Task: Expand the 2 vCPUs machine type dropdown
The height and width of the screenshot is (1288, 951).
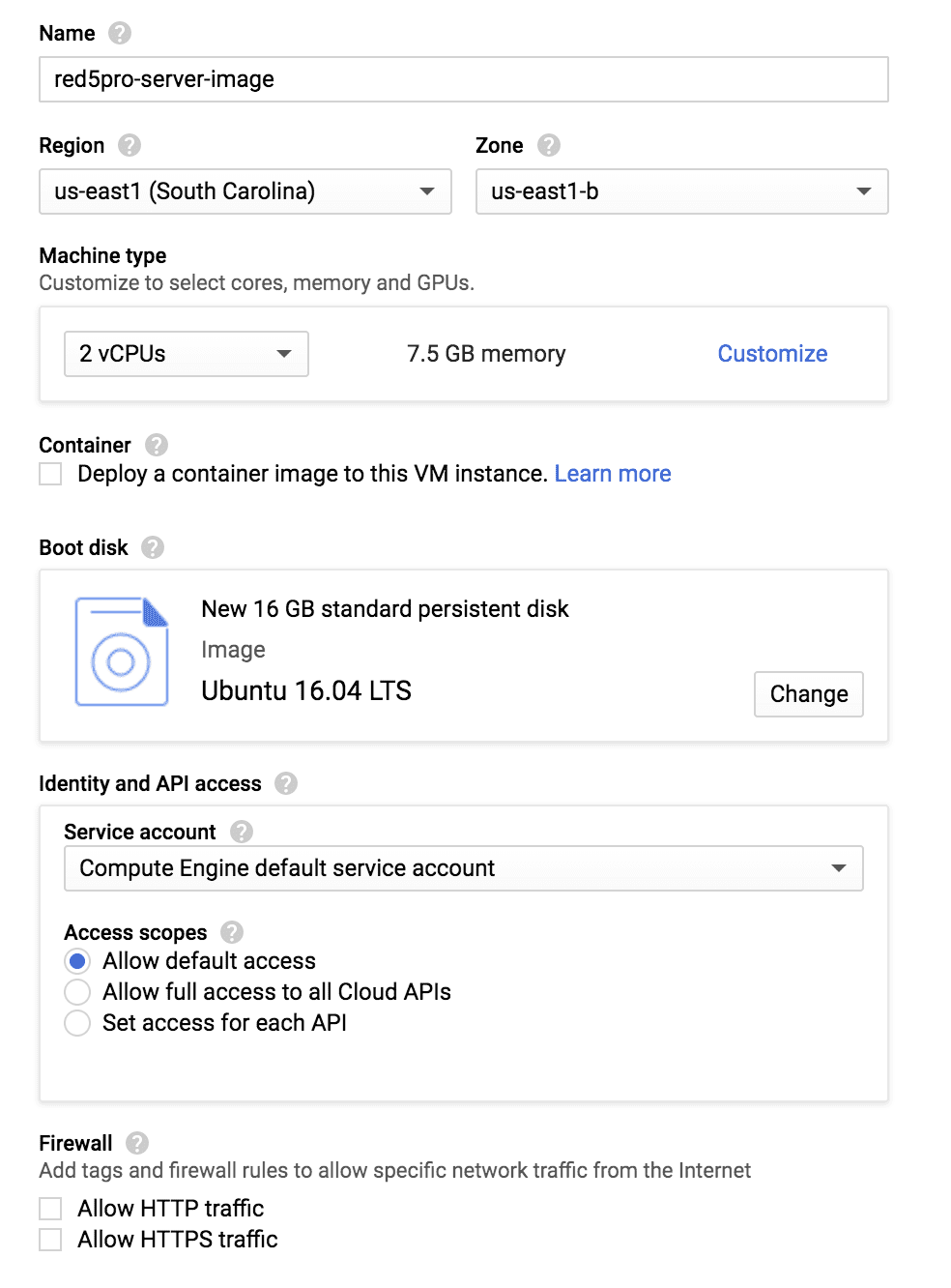Action: pos(187,354)
